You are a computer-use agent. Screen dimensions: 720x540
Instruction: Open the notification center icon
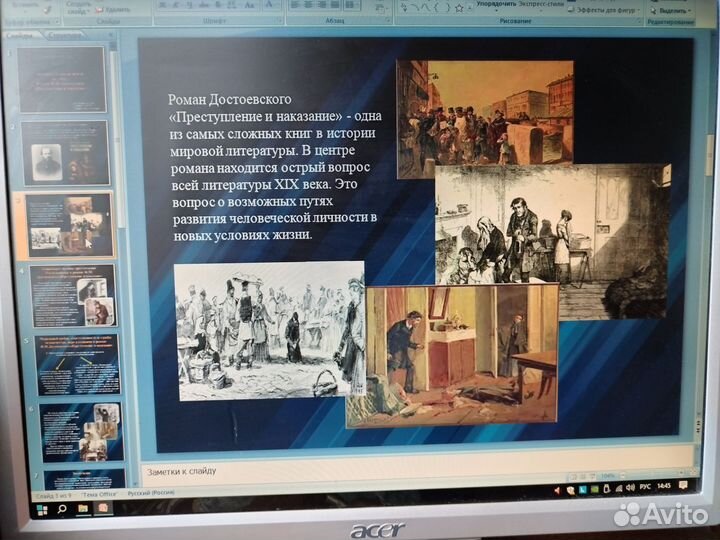[684, 486]
